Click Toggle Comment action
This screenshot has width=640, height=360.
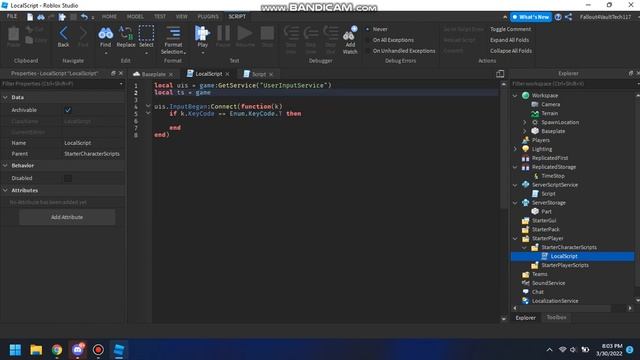pos(511,29)
